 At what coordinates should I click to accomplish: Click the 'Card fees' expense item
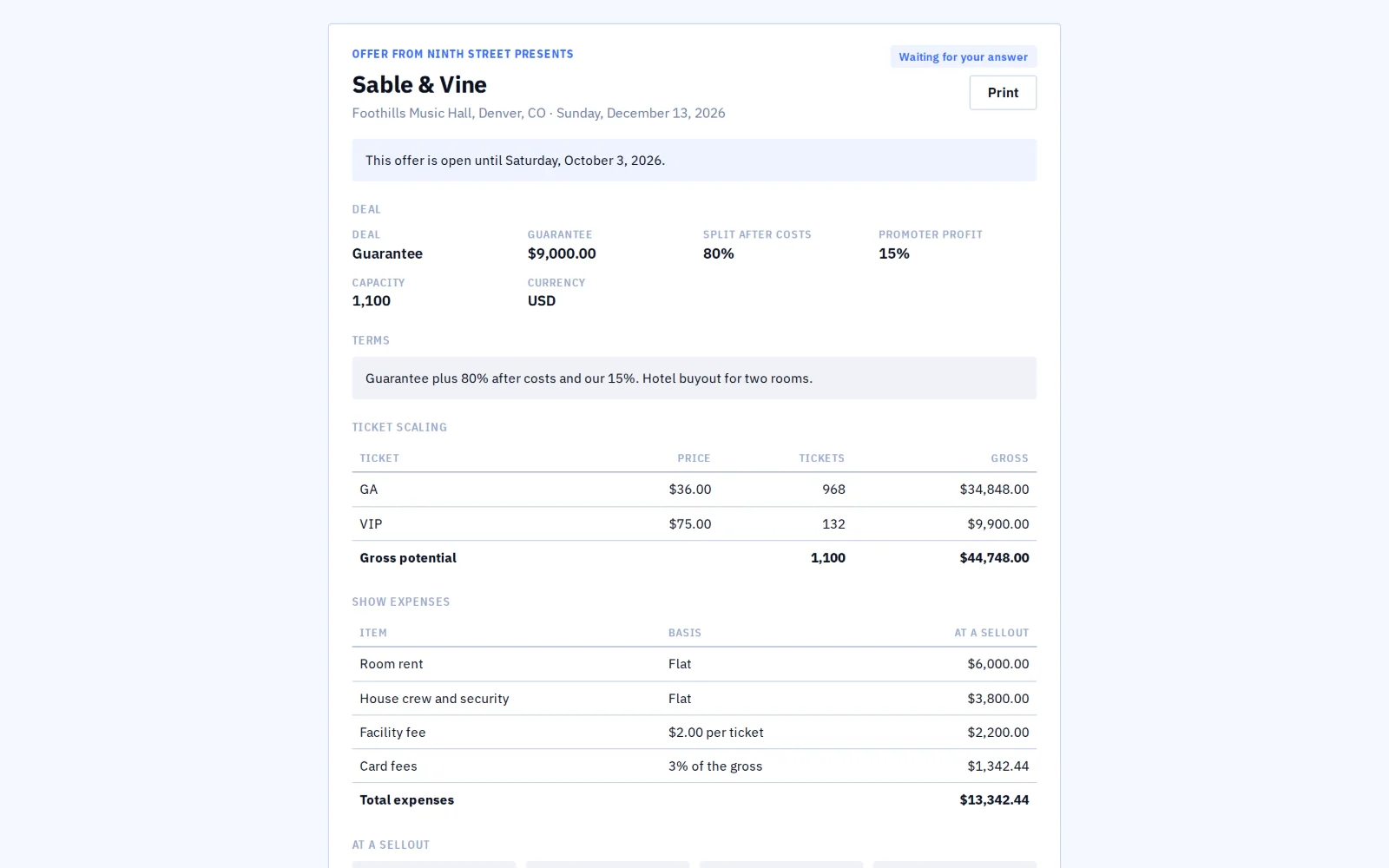388,766
